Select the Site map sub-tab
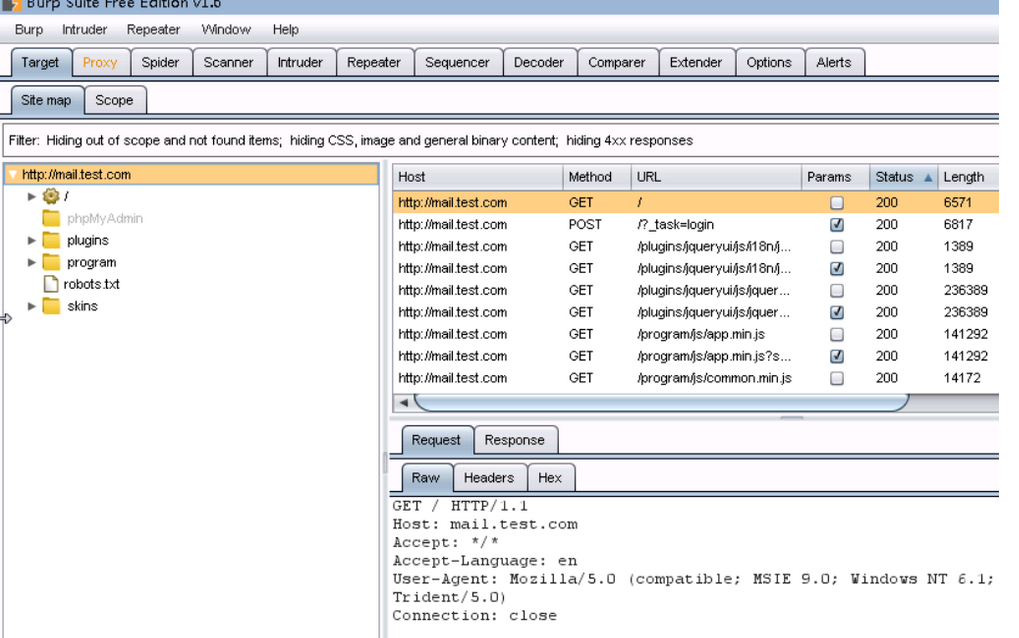Viewport: 1019px width, 638px height. [46, 100]
